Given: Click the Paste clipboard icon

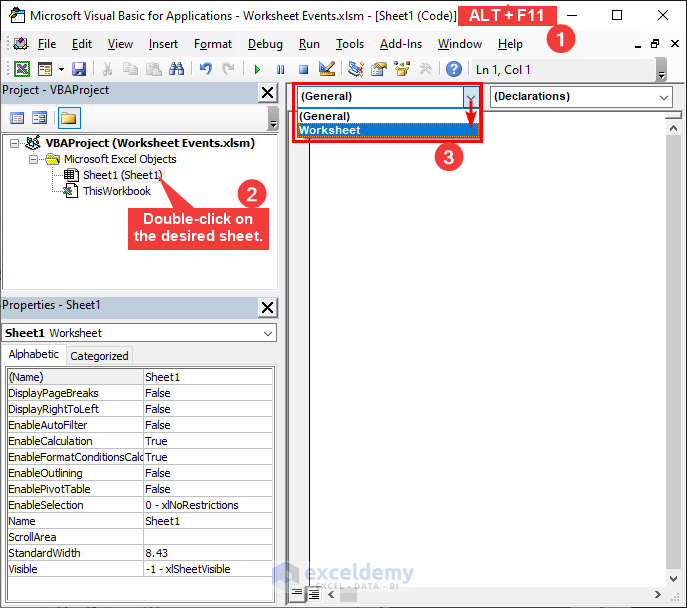Looking at the screenshot, I should (x=153, y=69).
